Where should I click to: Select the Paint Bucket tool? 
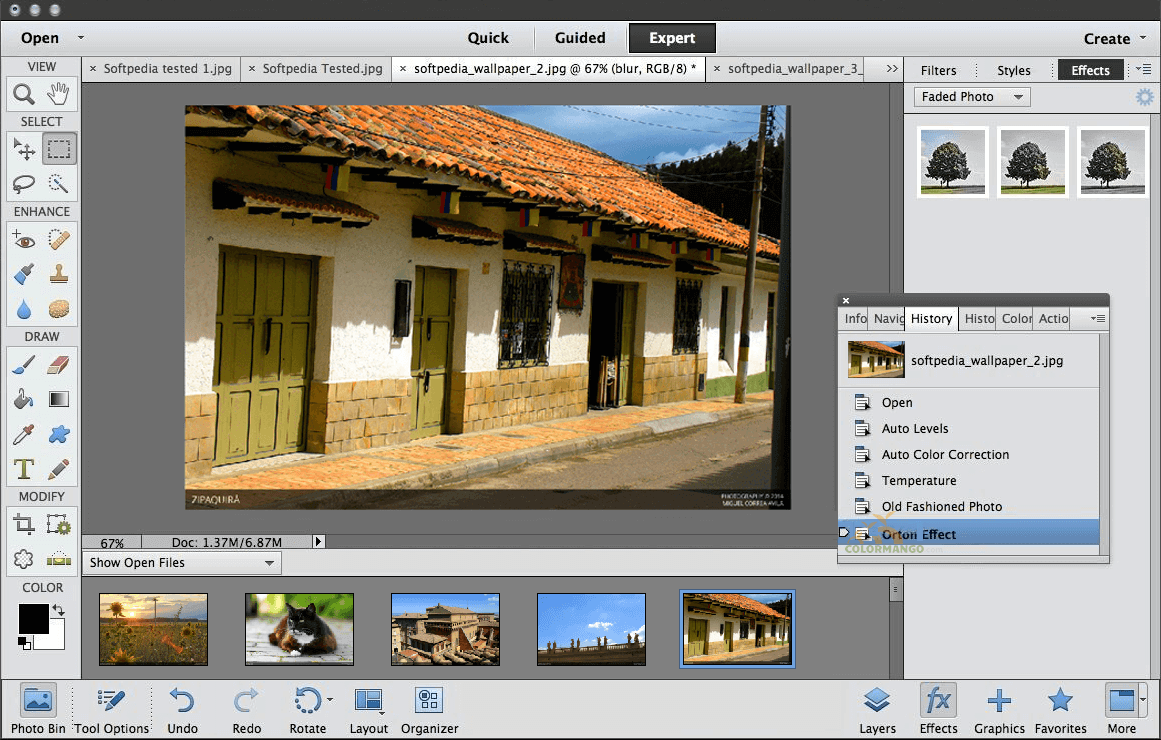tap(24, 400)
